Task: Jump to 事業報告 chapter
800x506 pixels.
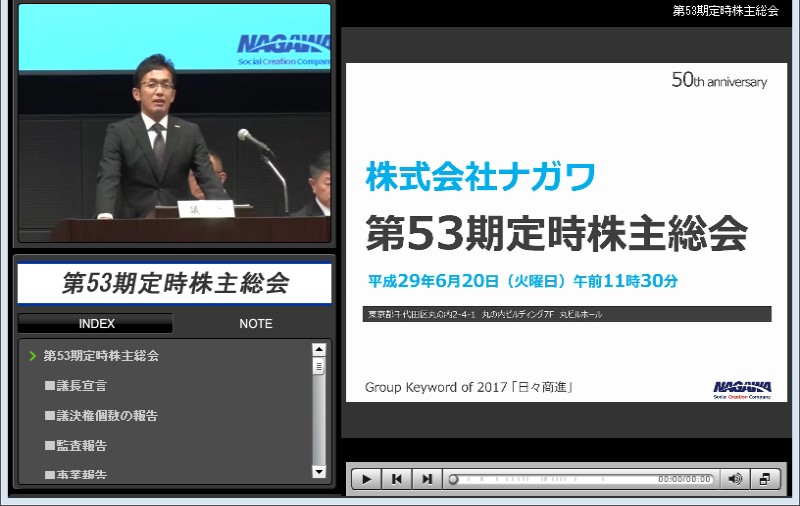Action: tap(76, 474)
